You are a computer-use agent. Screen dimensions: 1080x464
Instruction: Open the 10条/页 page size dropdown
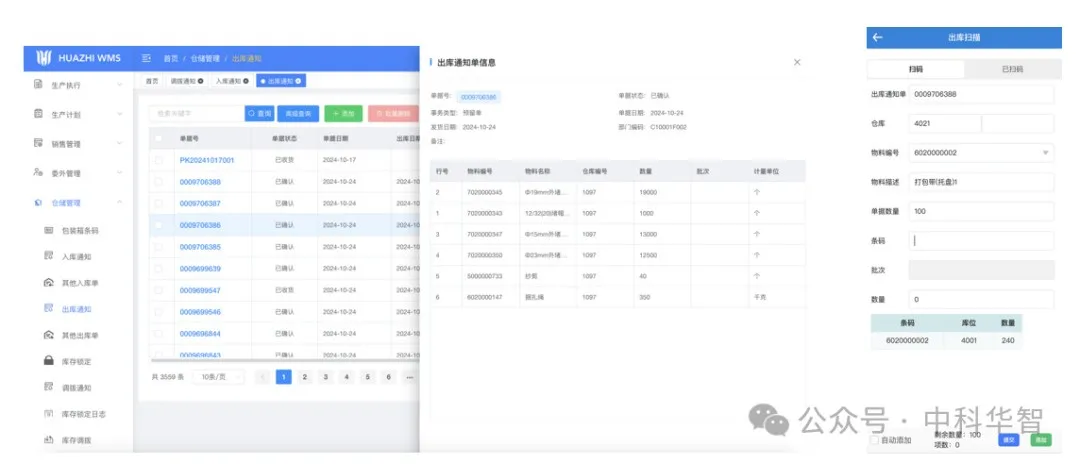pos(215,377)
